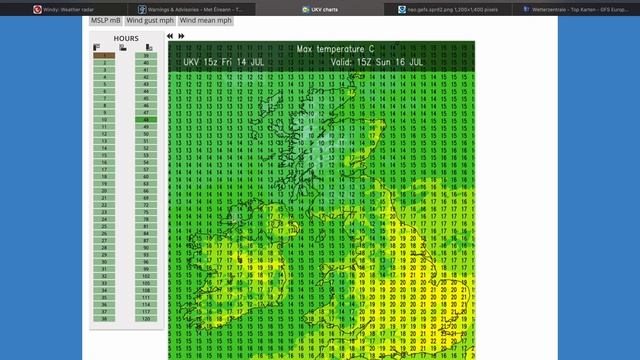Select forecast hour 20
Image resolution: width=640 pixels, height=360 pixels.
(x=104, y=191)
